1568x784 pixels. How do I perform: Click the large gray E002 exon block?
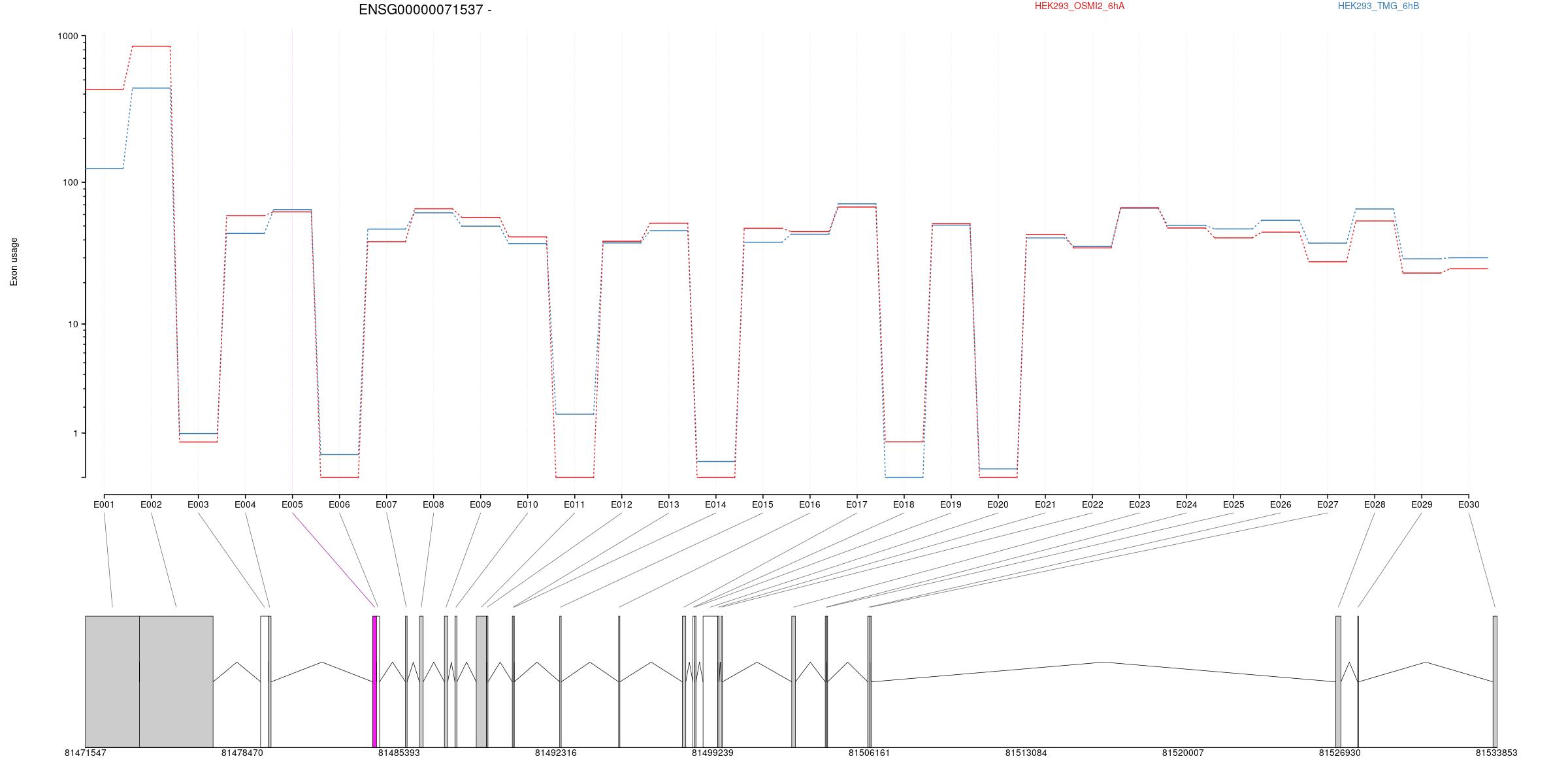pos(176,681)
